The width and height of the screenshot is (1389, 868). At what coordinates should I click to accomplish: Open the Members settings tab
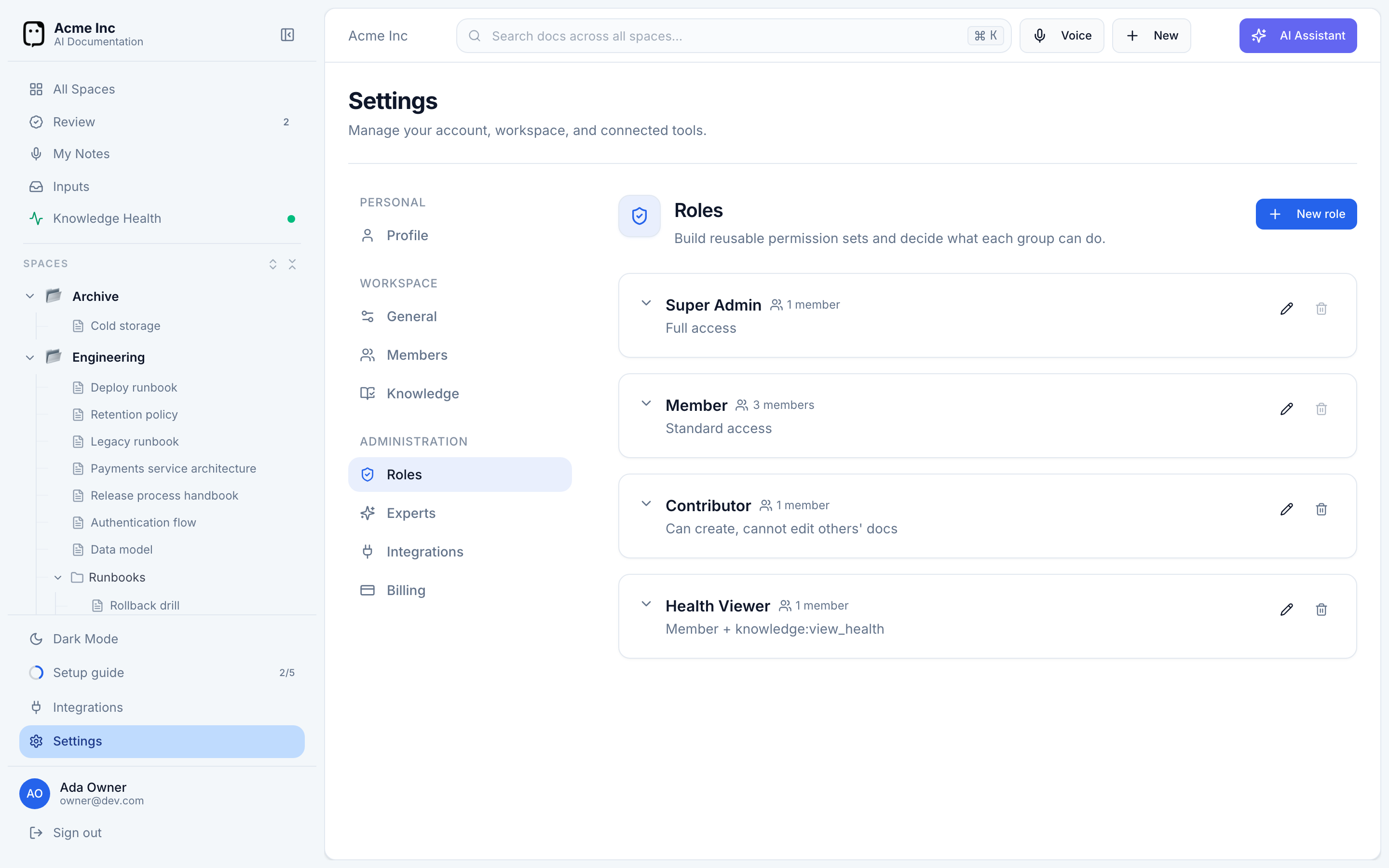point(460,355)
